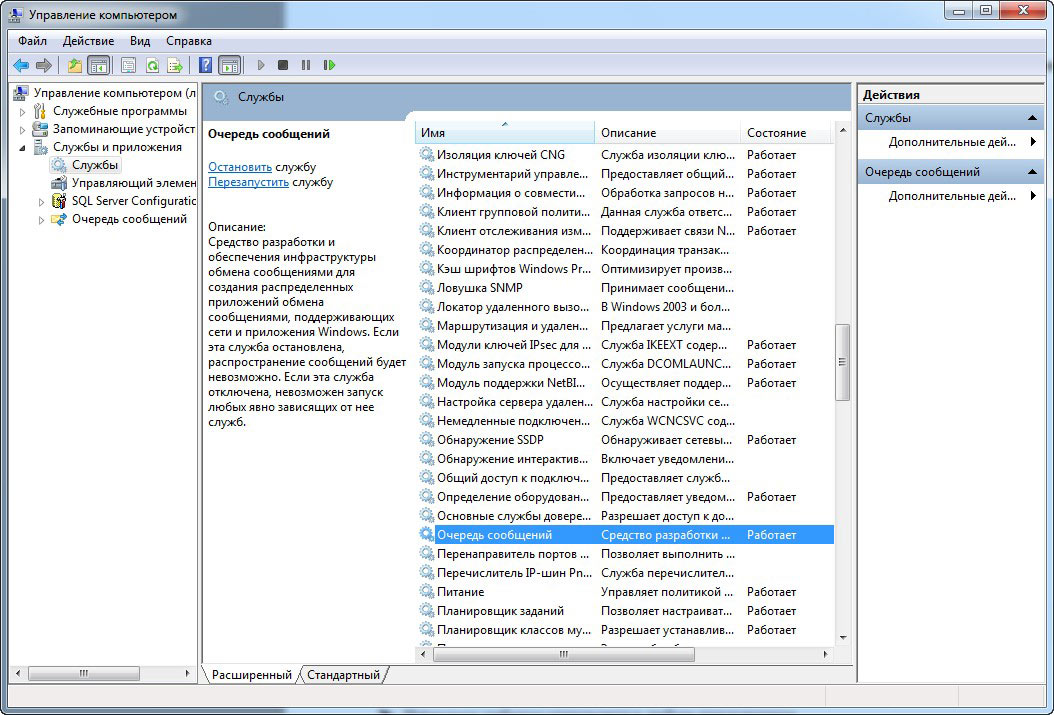Click the Описание column header
Viewport: 1054px width, 715px height.
[667, 133]
